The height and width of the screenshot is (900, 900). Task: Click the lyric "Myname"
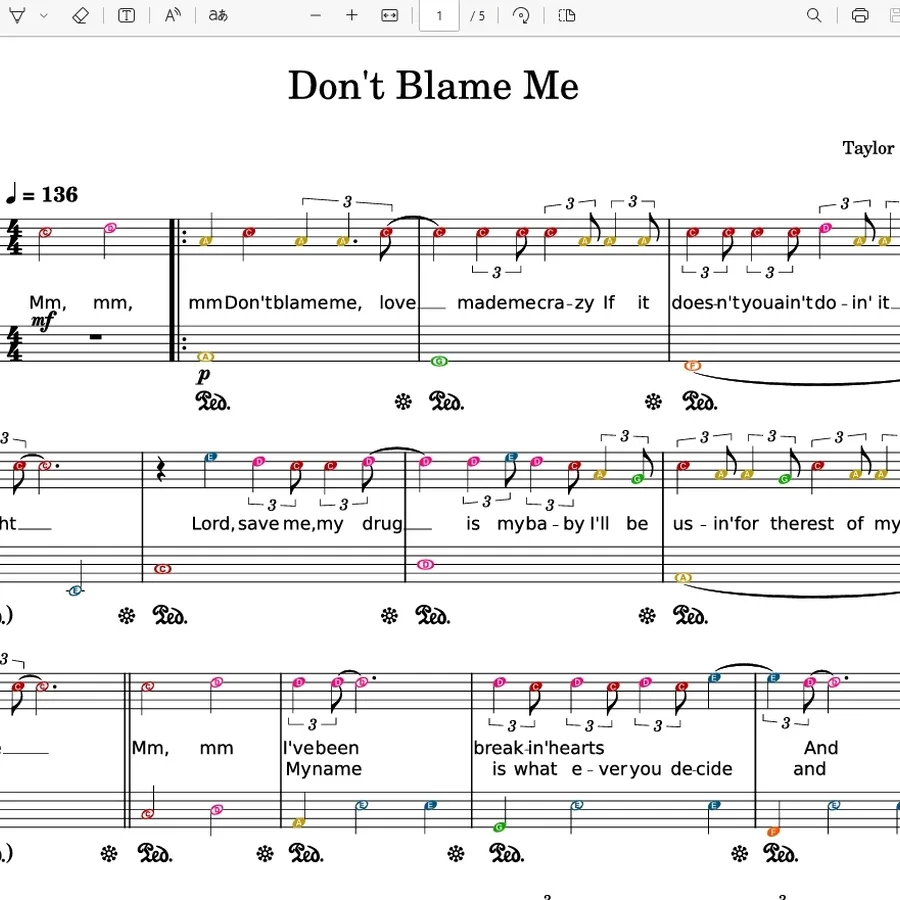tap(324, 769)
